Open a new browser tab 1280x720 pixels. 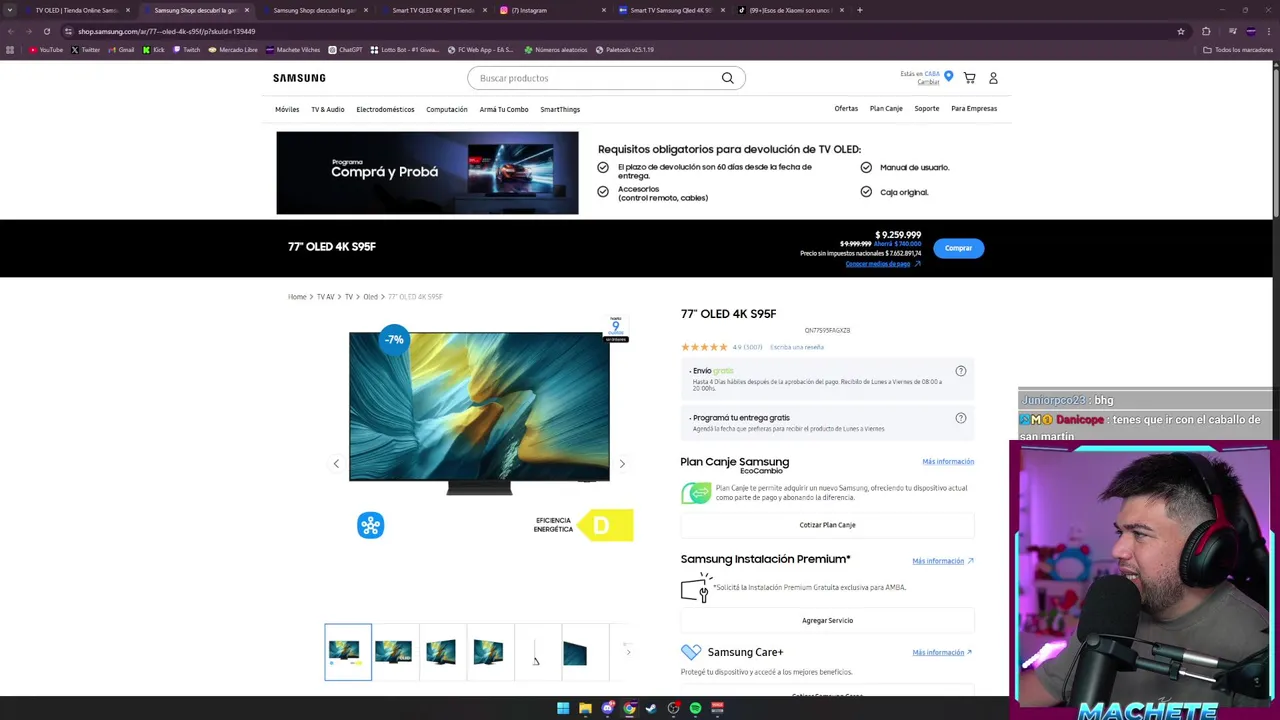[x=860, y=10]
